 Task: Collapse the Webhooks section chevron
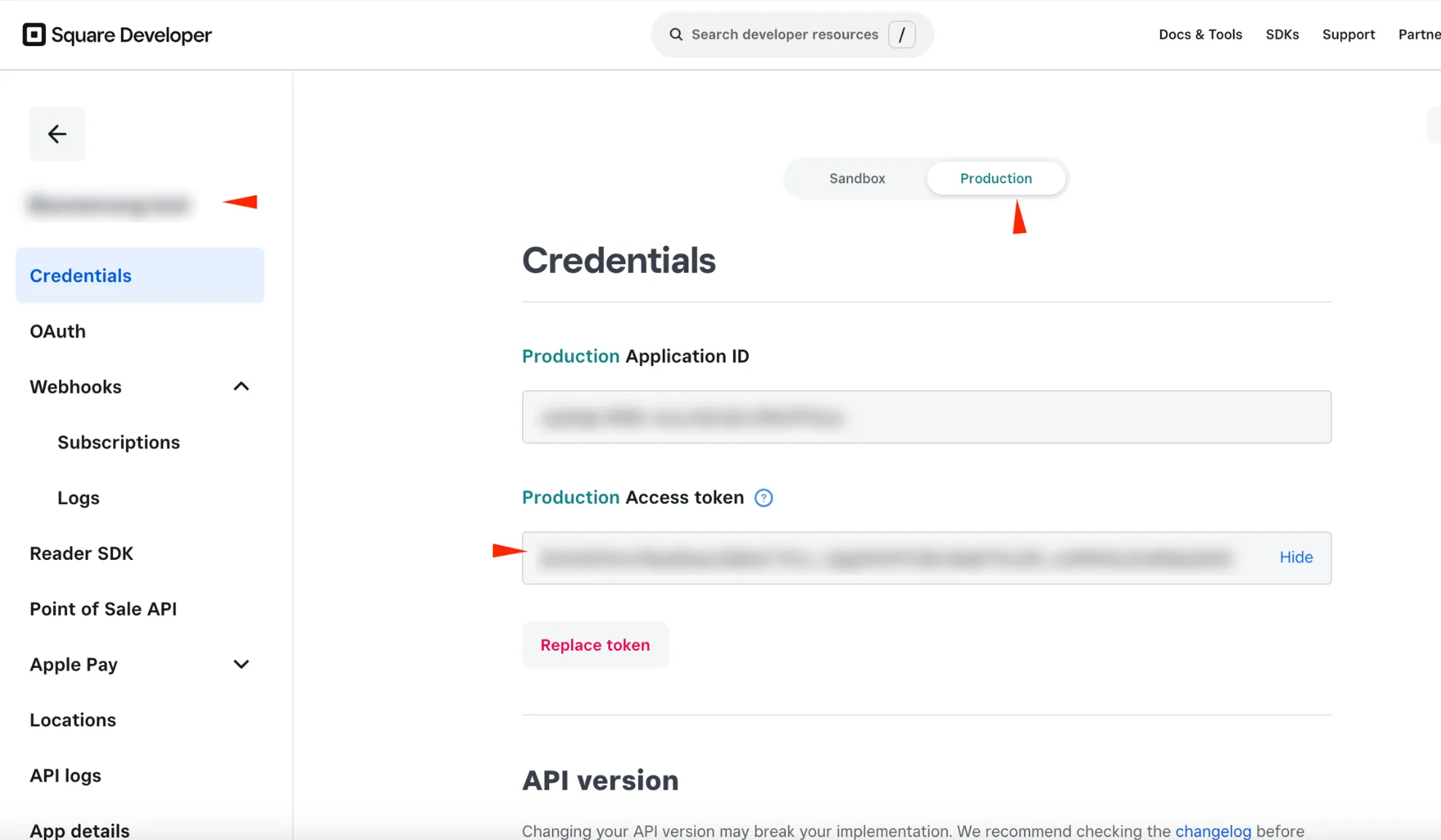(x=241, y=386)
